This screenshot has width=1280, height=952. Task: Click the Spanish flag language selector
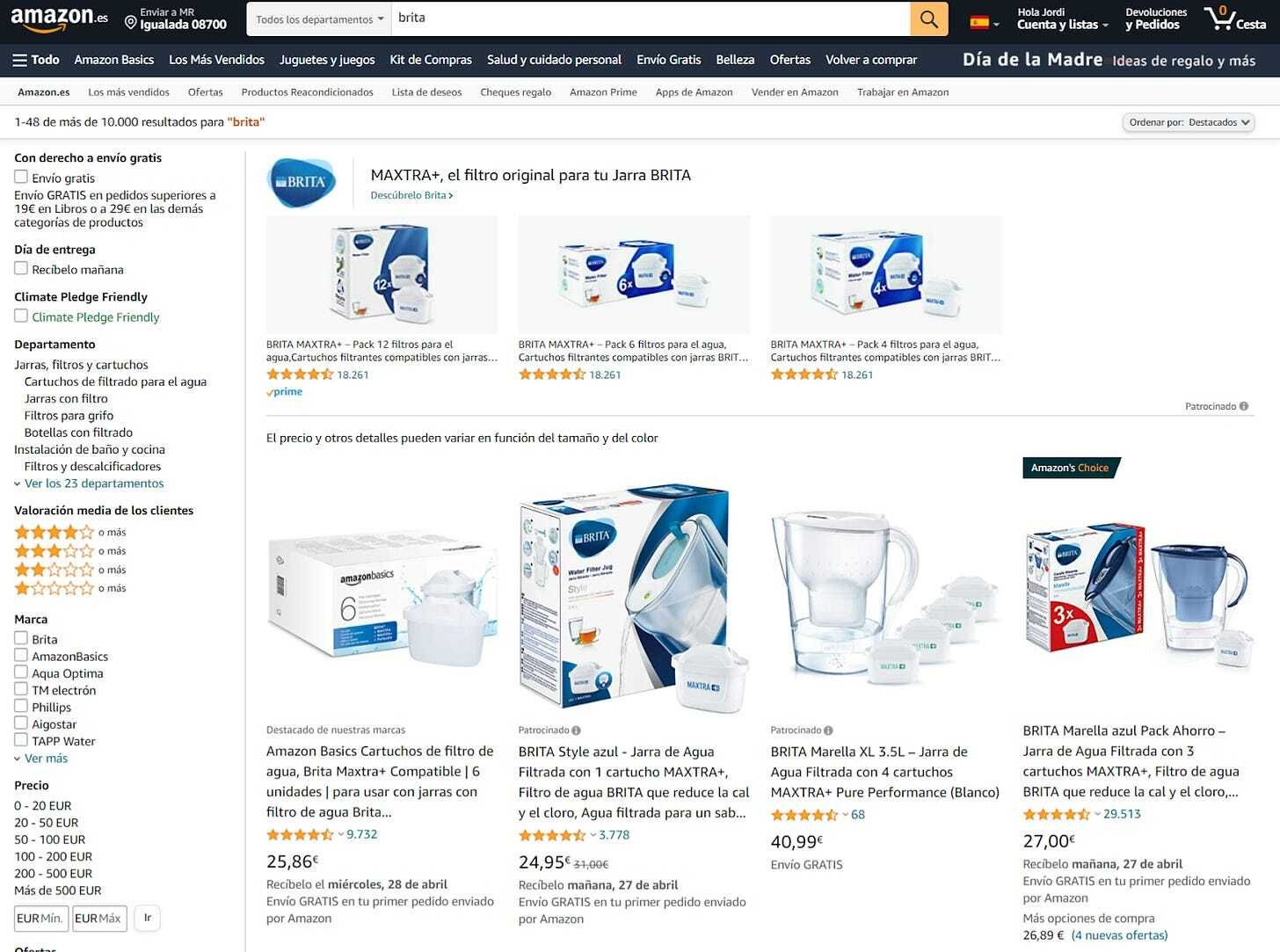984,22
